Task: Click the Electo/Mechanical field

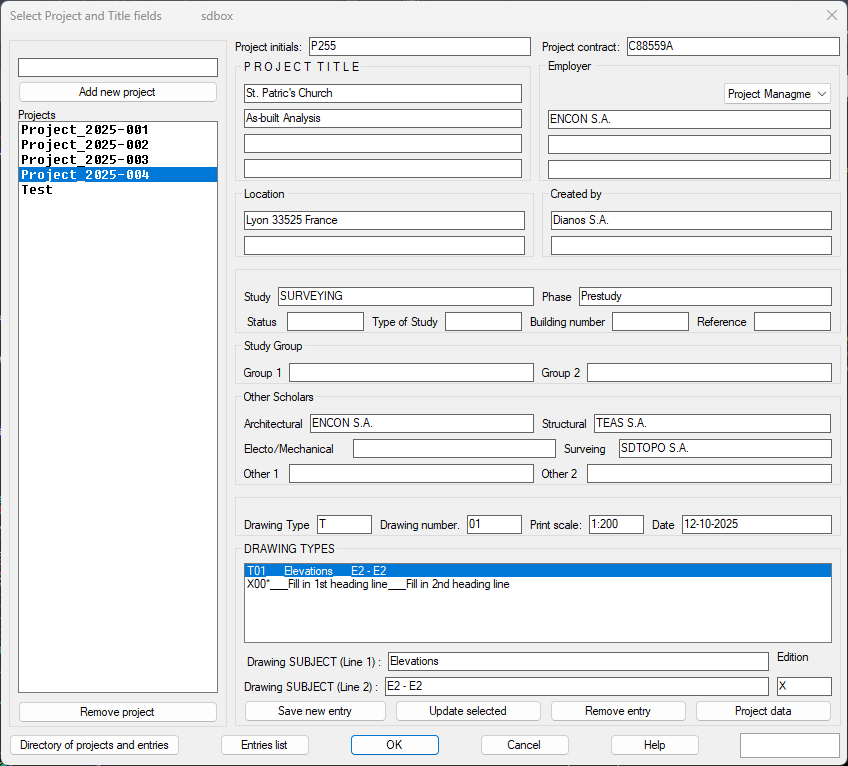Action: point(454,448)
